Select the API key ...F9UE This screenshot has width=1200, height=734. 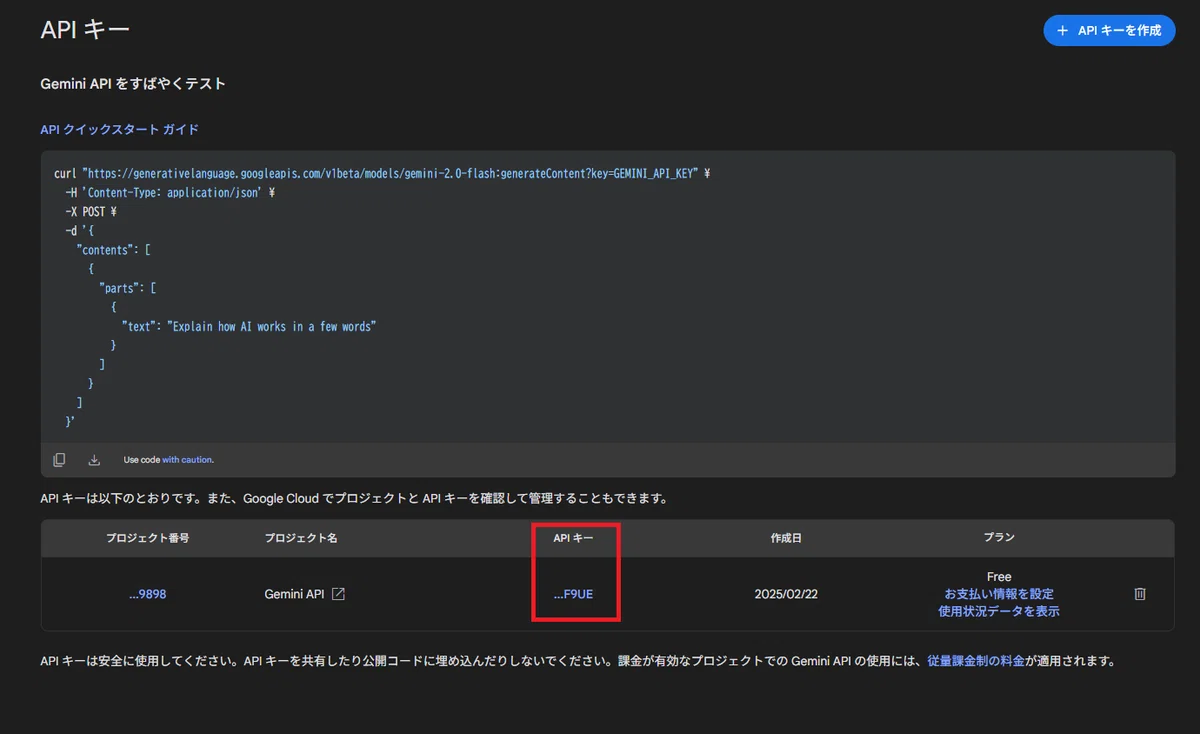(x=573, y=594)
